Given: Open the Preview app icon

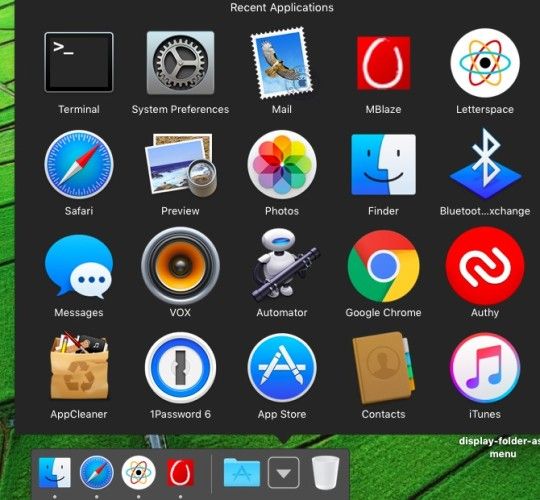Looking at the screenshot, I should (180, 165).
